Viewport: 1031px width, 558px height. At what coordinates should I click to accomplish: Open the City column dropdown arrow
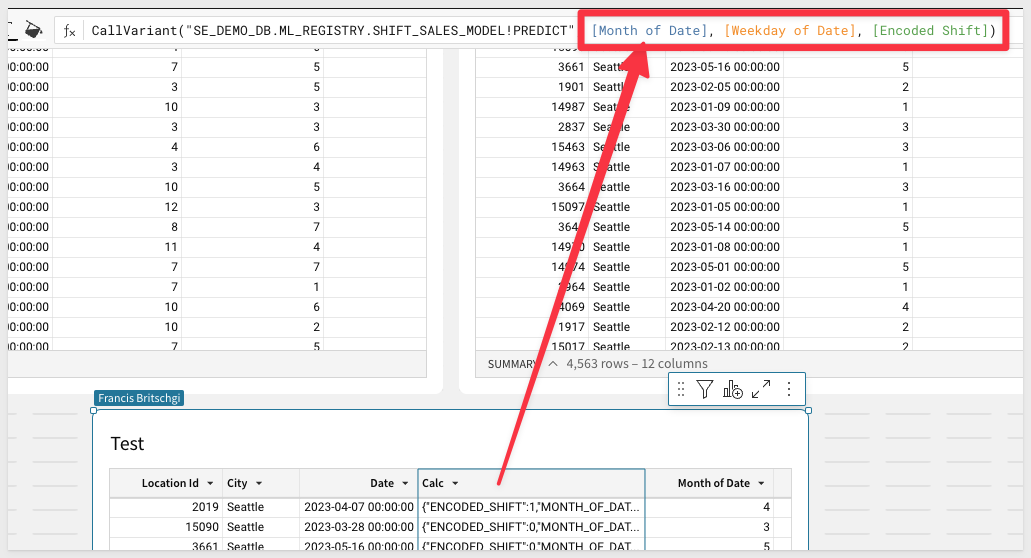pyautogui.click(x=259, y=483)
